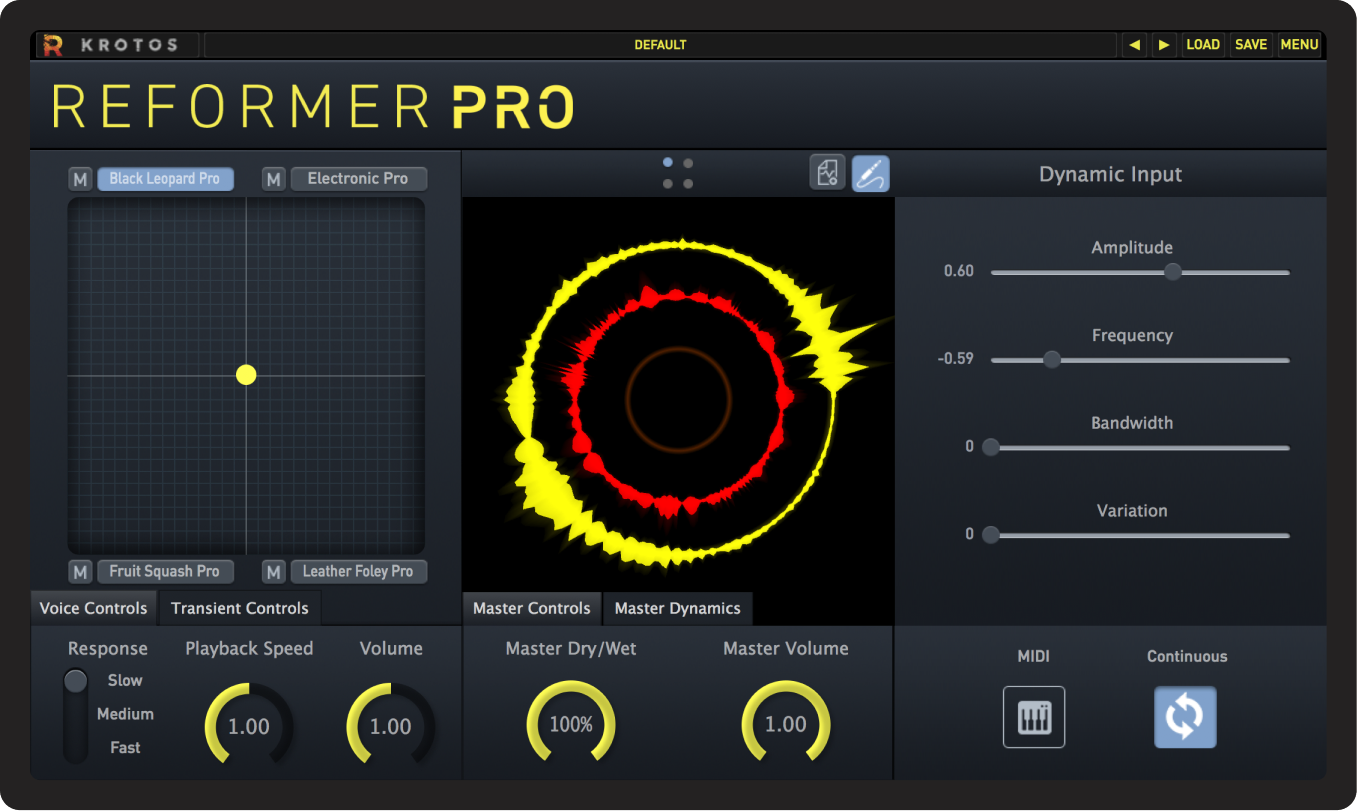The width and height of the screenshot is (1357, 811).
Task: Click the top-left highlighted view dot
Action: coord(668,162)
